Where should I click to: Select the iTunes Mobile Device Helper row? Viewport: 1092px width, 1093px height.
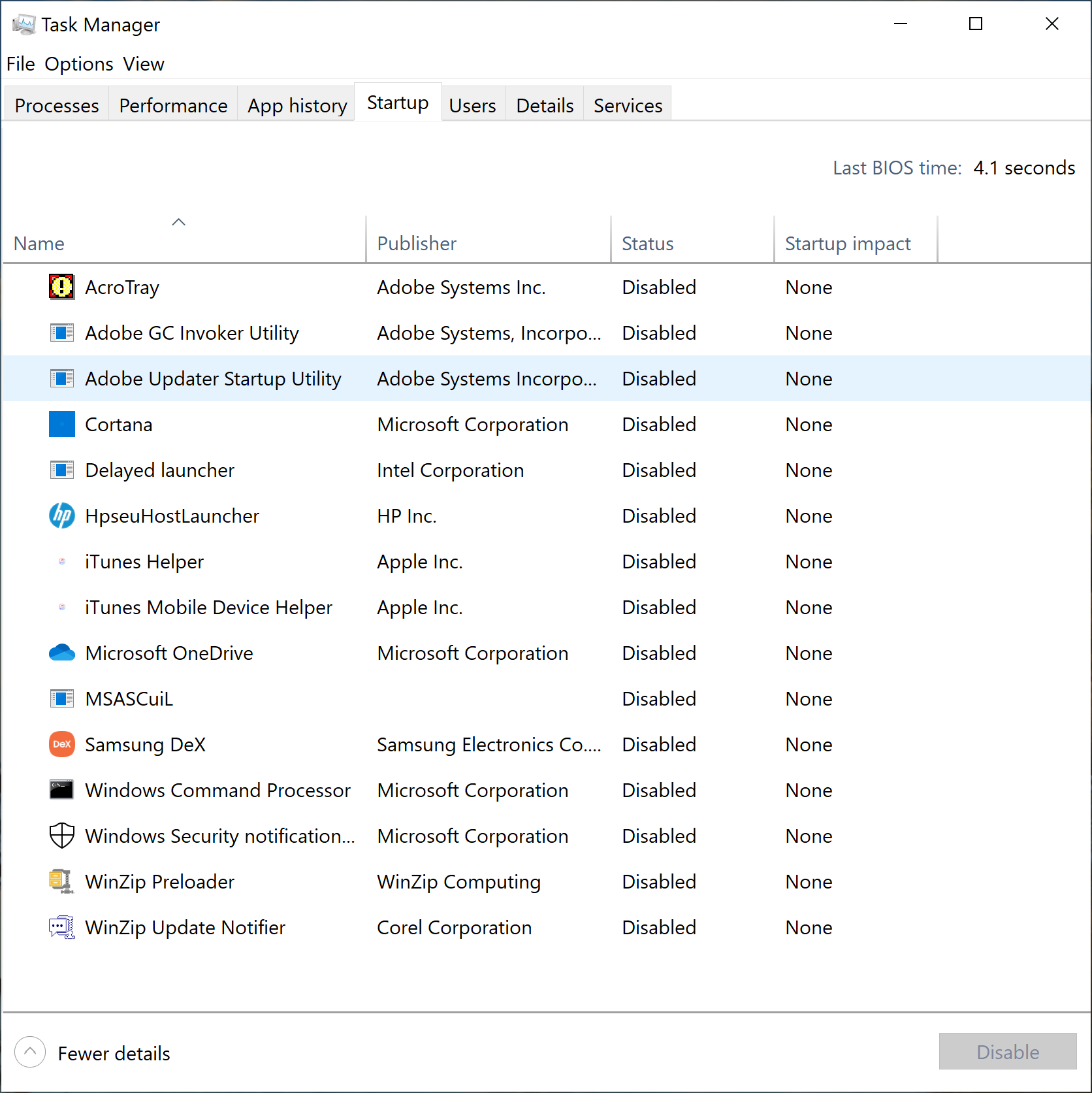tap(208, 607)
